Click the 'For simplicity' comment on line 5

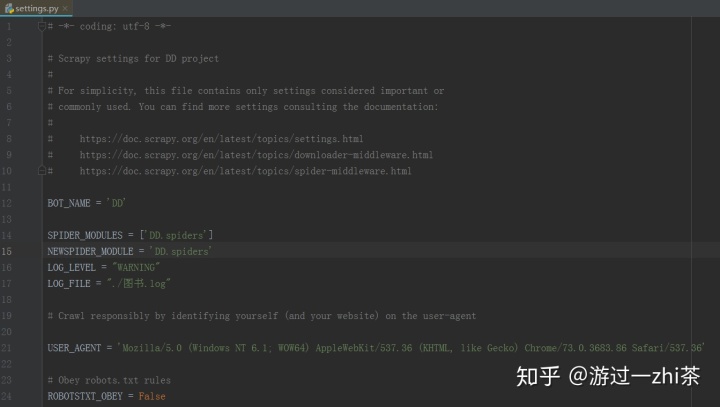(x=246, y=90)
